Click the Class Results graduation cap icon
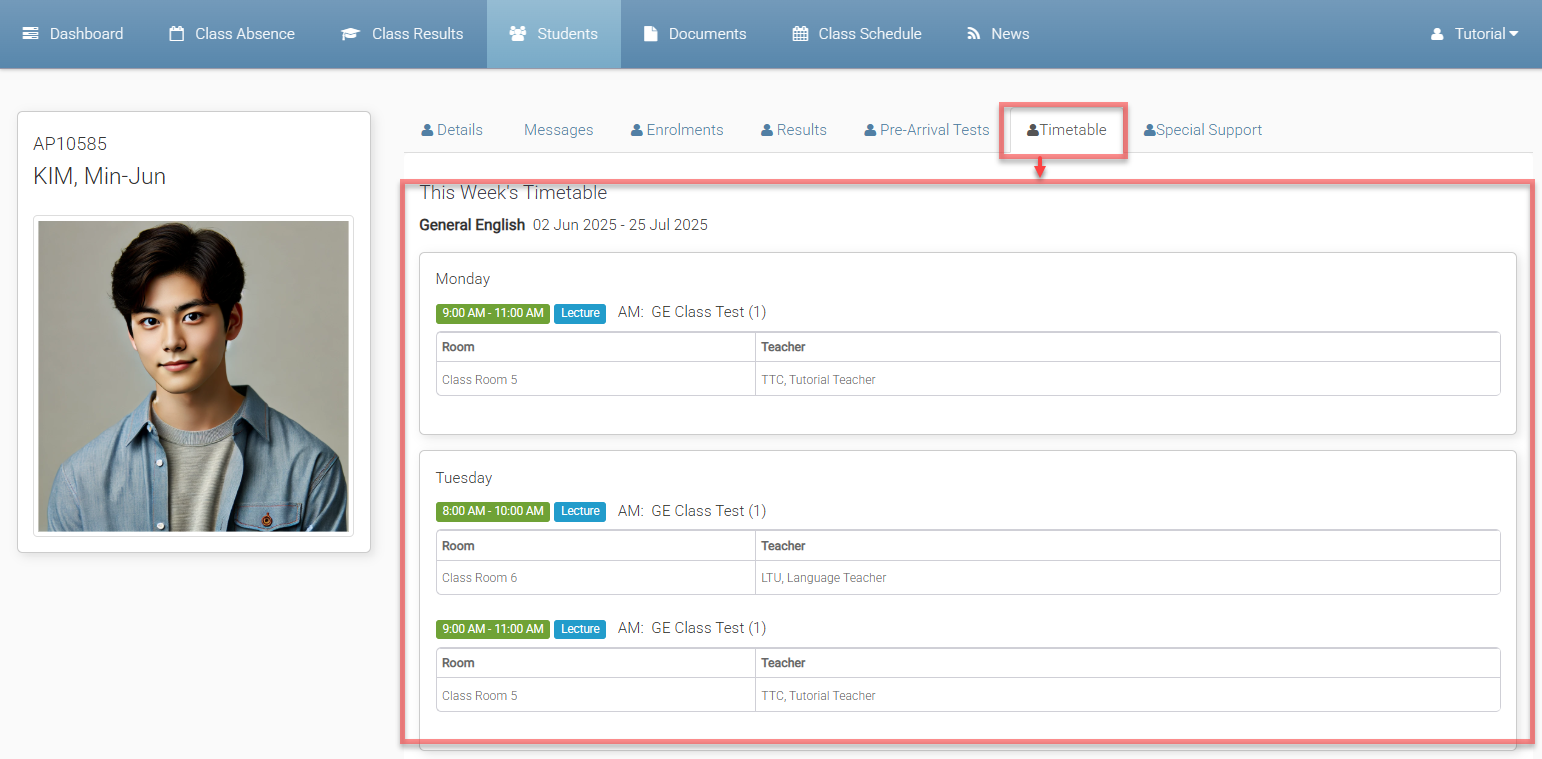This screenshot has width=1542, height=759. (x=350, y=34)
